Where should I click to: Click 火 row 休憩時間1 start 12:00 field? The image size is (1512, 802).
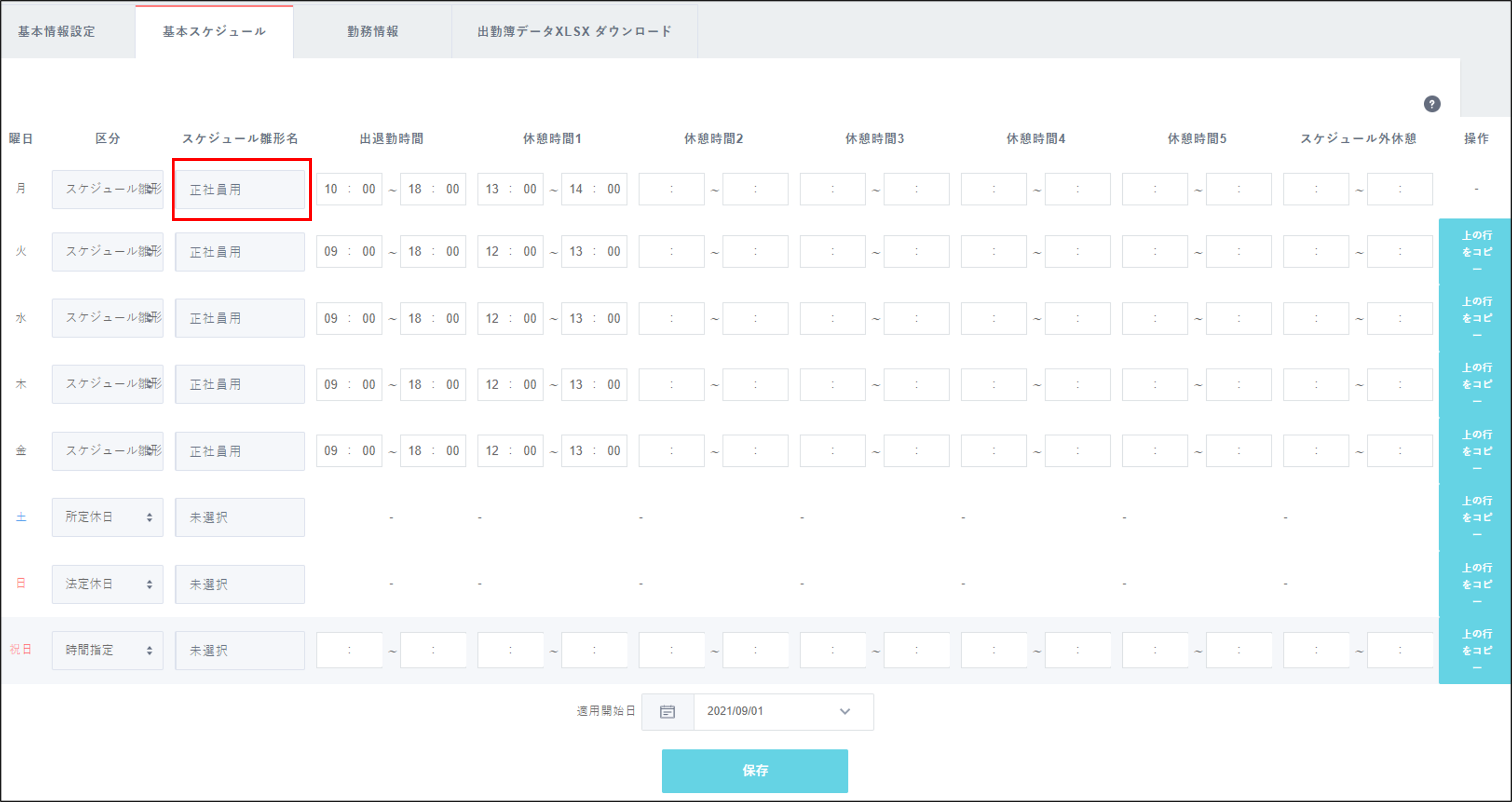click(510, 251)
